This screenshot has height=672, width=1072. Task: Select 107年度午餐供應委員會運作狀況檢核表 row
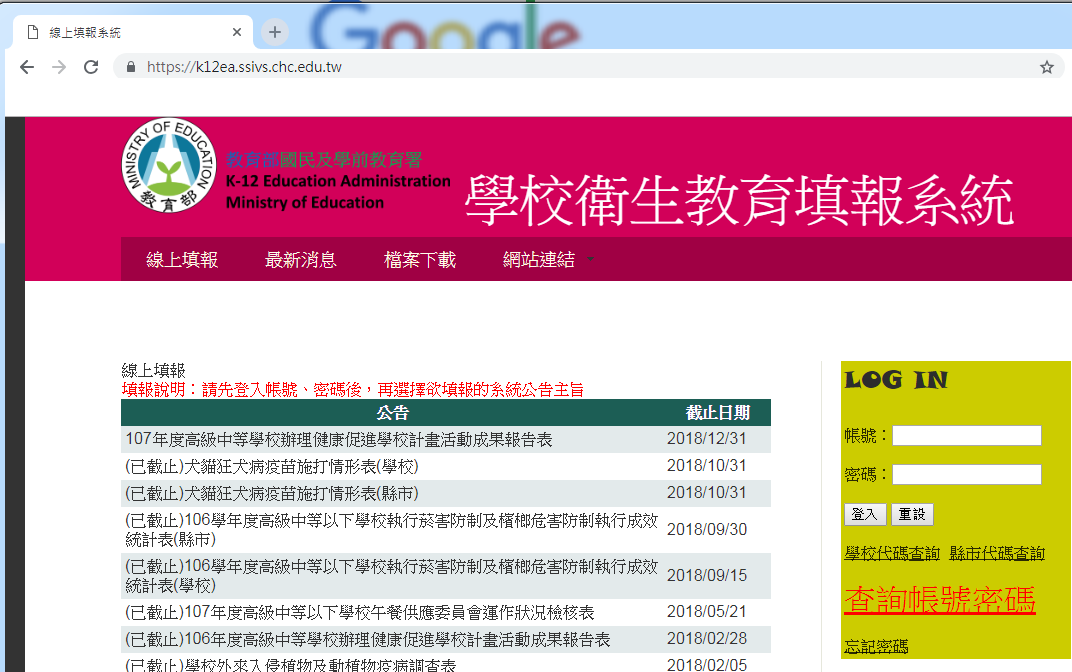pos(446,612)
